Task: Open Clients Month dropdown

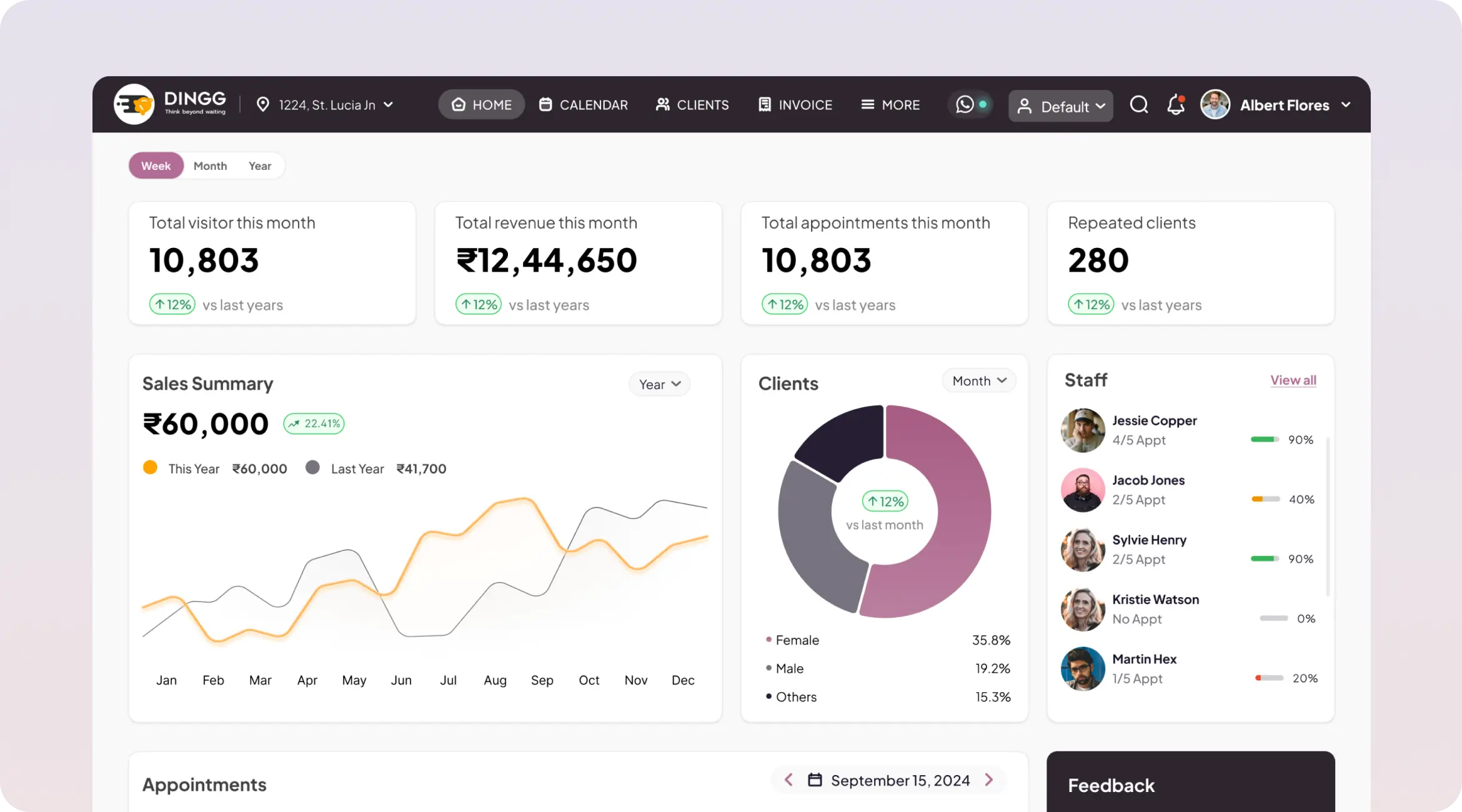Action: click(979, 380)
